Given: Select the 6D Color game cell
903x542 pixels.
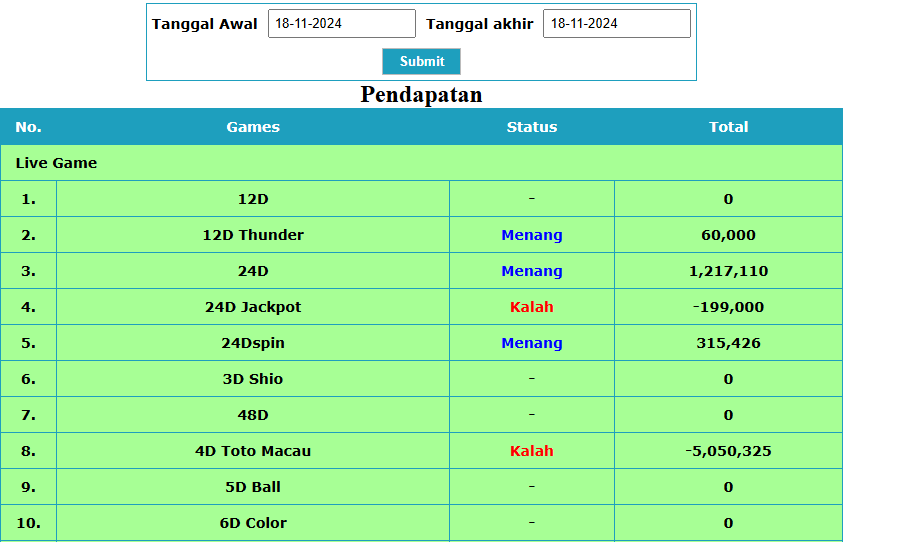Looking at the screenshot, I should tap(253, 523).
